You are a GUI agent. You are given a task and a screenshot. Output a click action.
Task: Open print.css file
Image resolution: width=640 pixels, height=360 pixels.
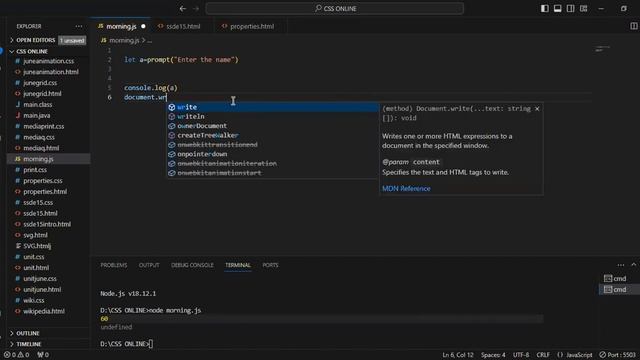click(35, 170)
